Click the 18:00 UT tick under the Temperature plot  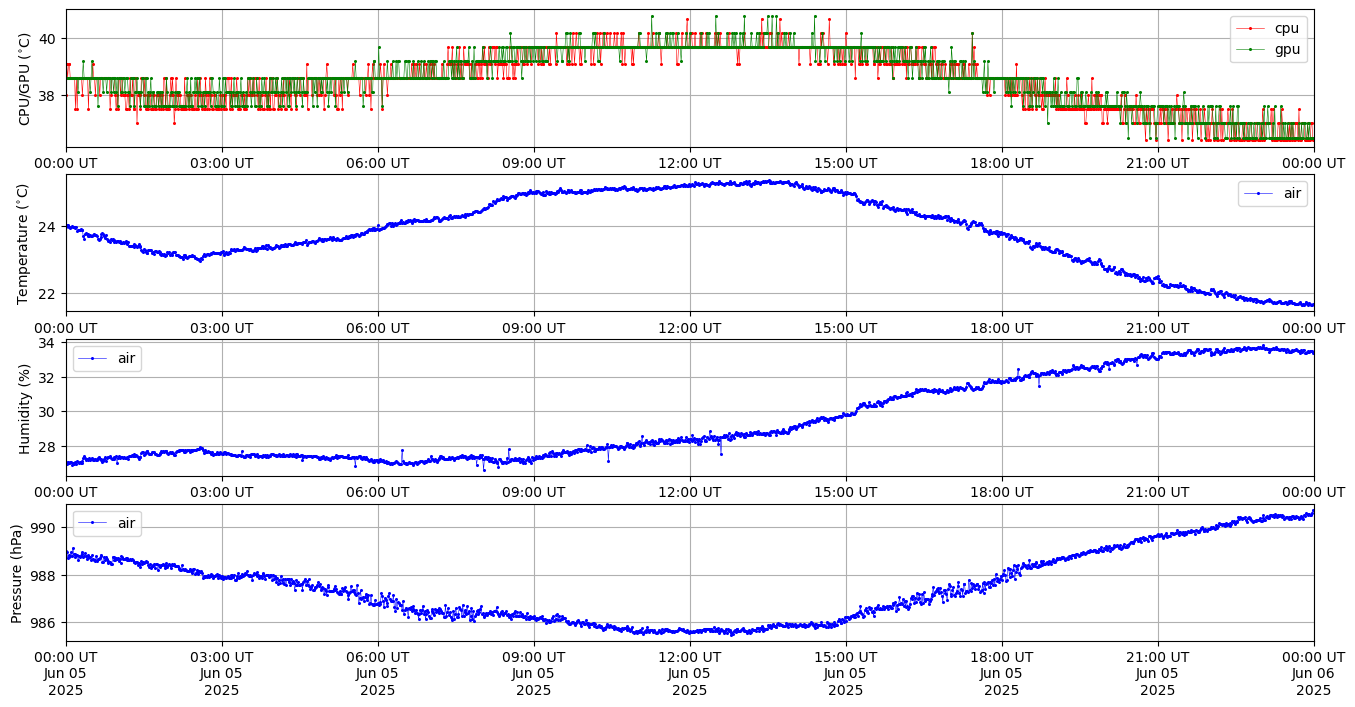click(x=1001, y=327)
